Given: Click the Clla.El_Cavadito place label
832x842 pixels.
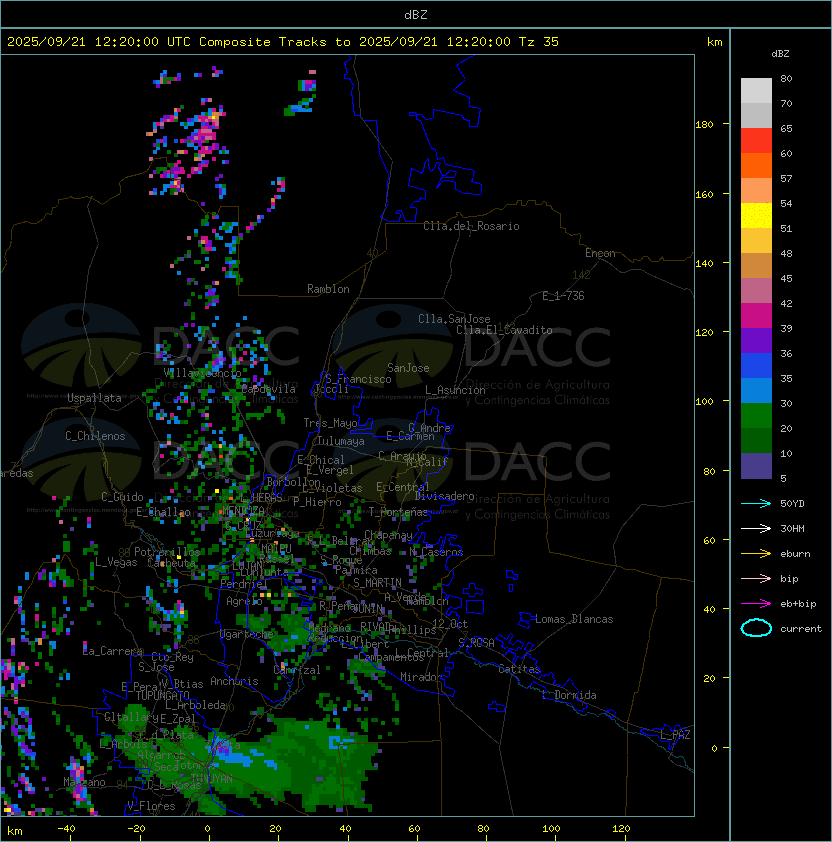Looking at the screenshot, I should (x=504, y=330).
